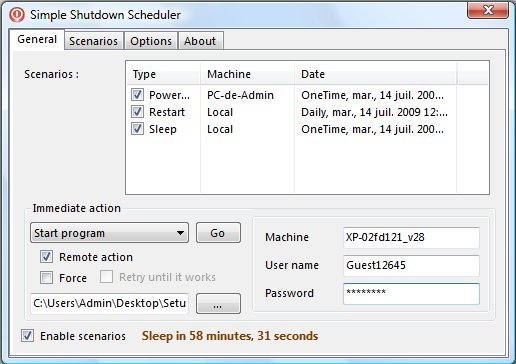Click the program path text field
Viewport: 516px width, 364px height.
[x=109, y=303]
